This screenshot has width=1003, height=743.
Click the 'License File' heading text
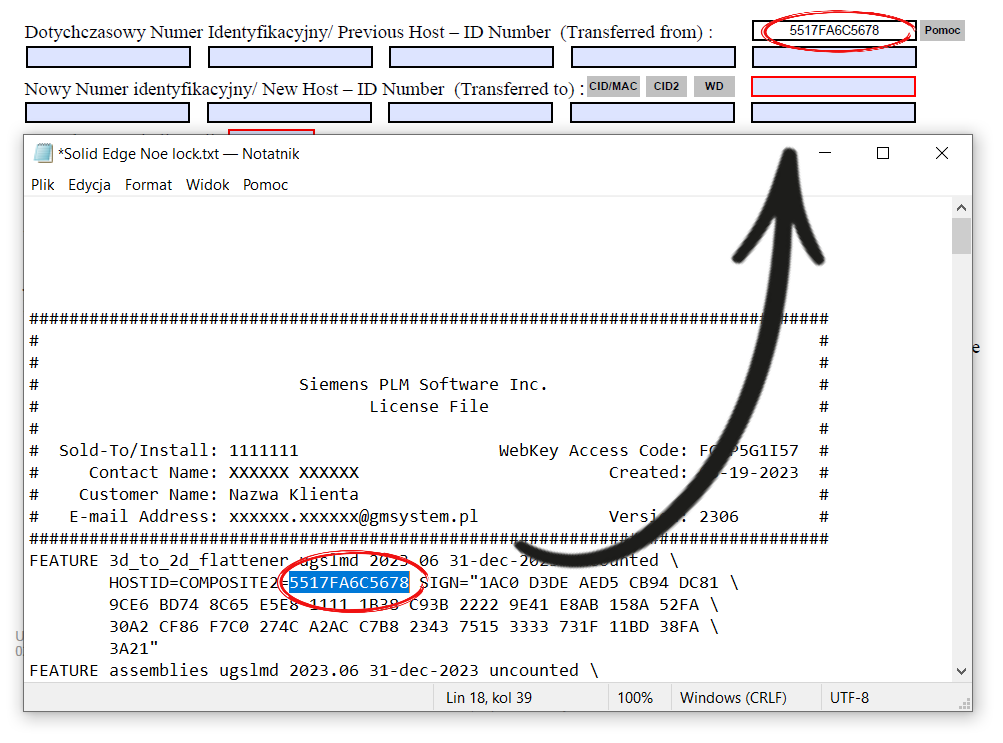tap(429, 407)
